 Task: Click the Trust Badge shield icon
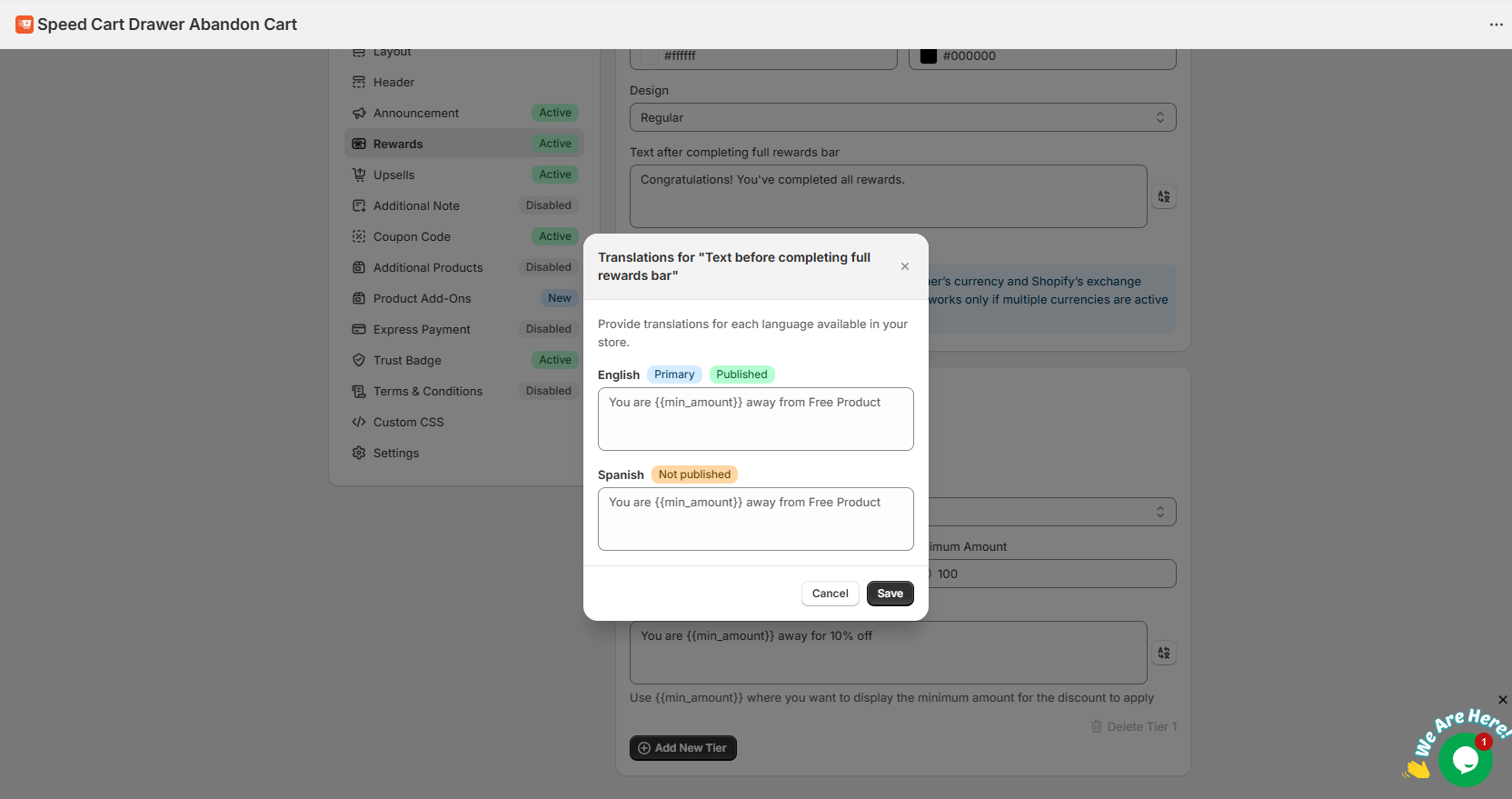pyautogui.click(x=359, y=360)
